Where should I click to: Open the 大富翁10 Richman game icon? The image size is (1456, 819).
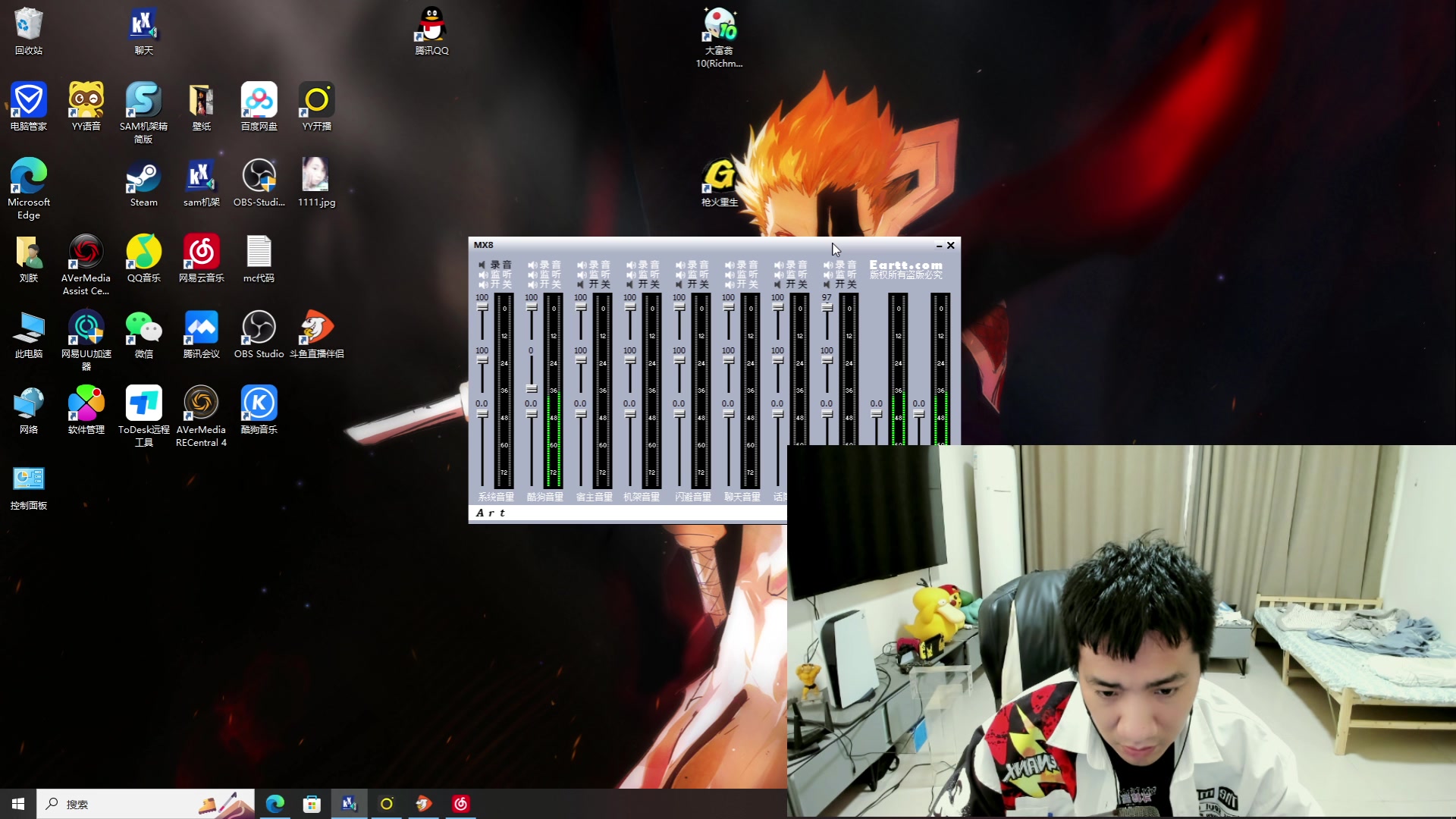[719, 37]
